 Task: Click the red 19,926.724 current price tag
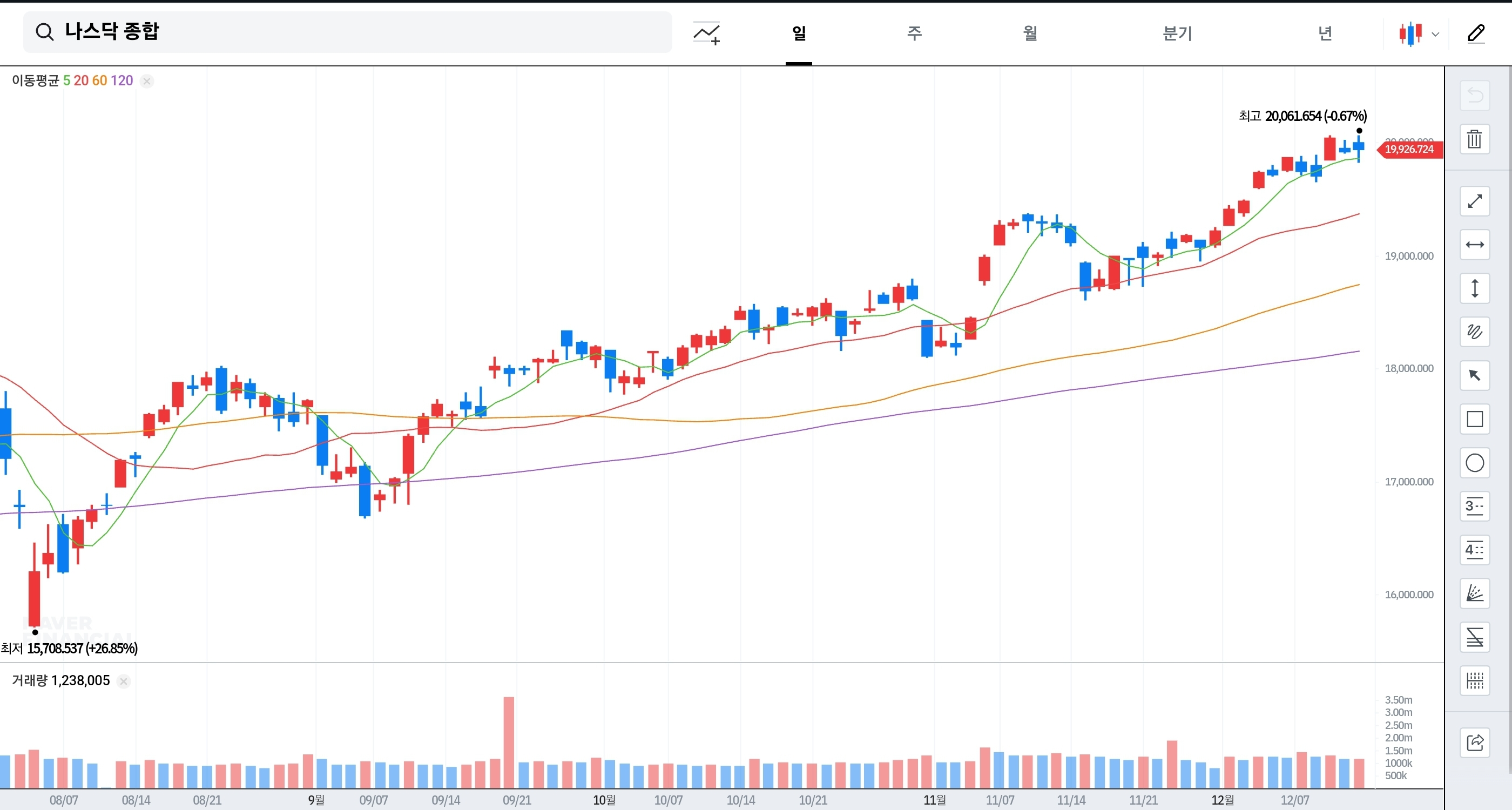click(1409, 149)
